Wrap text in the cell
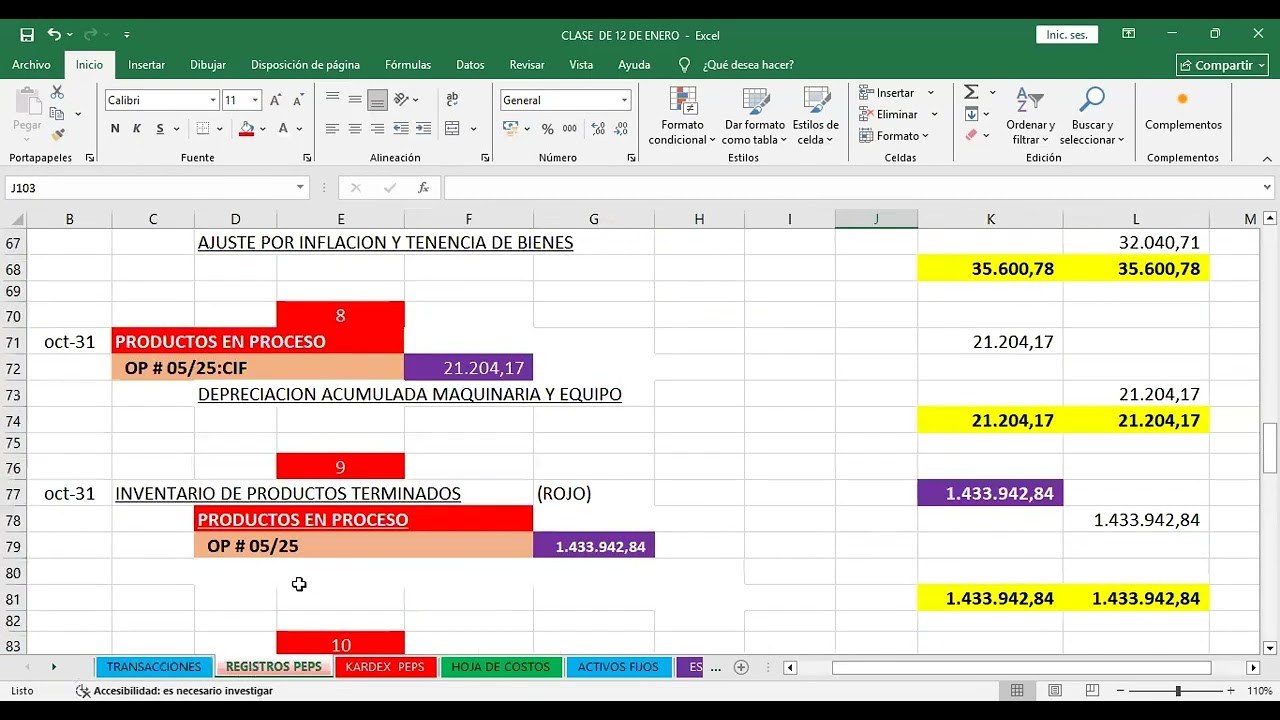The width and height of the screenshot is (1280, 720). (452, 99)
